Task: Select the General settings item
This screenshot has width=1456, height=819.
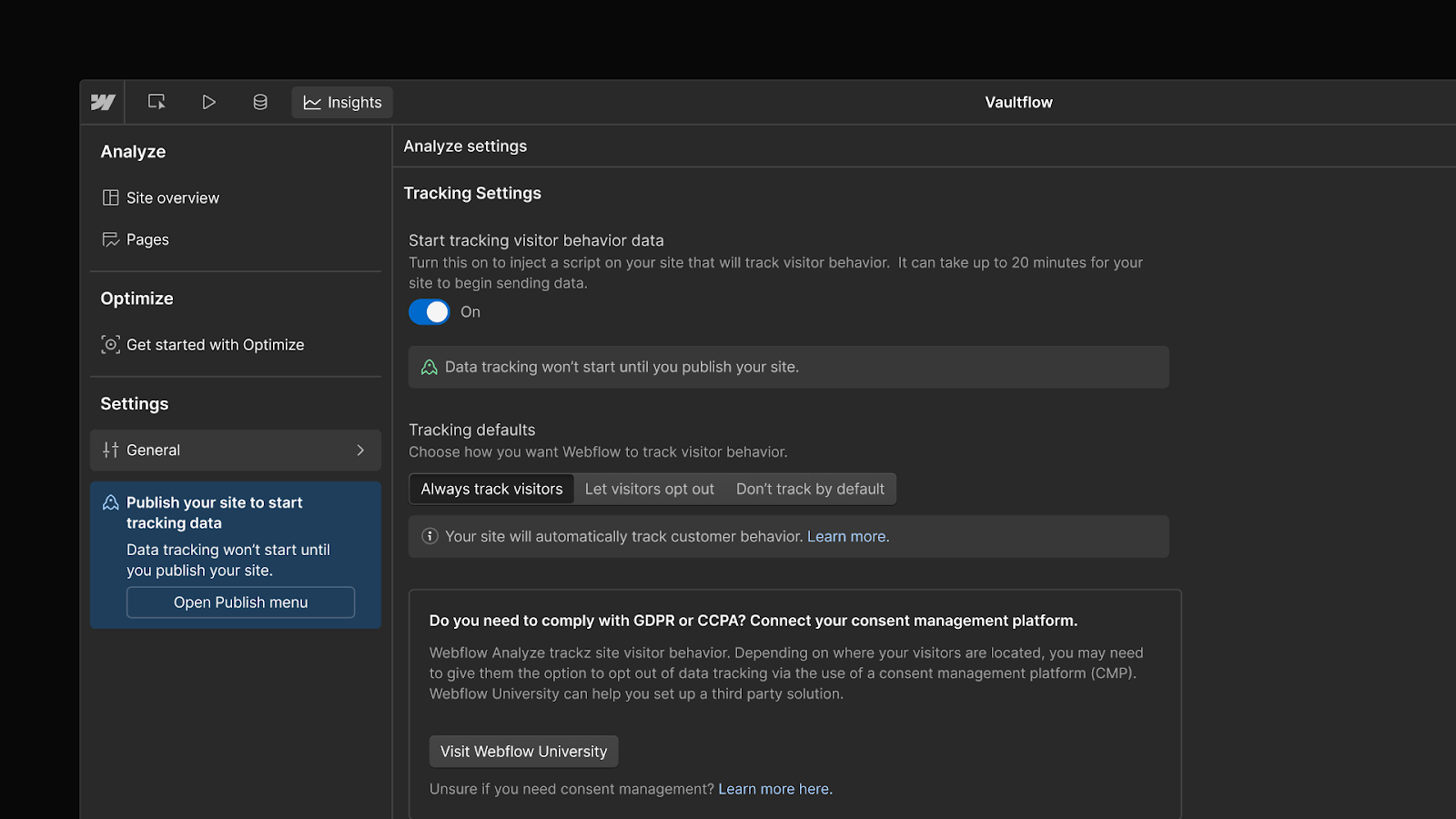Action: 236,450
